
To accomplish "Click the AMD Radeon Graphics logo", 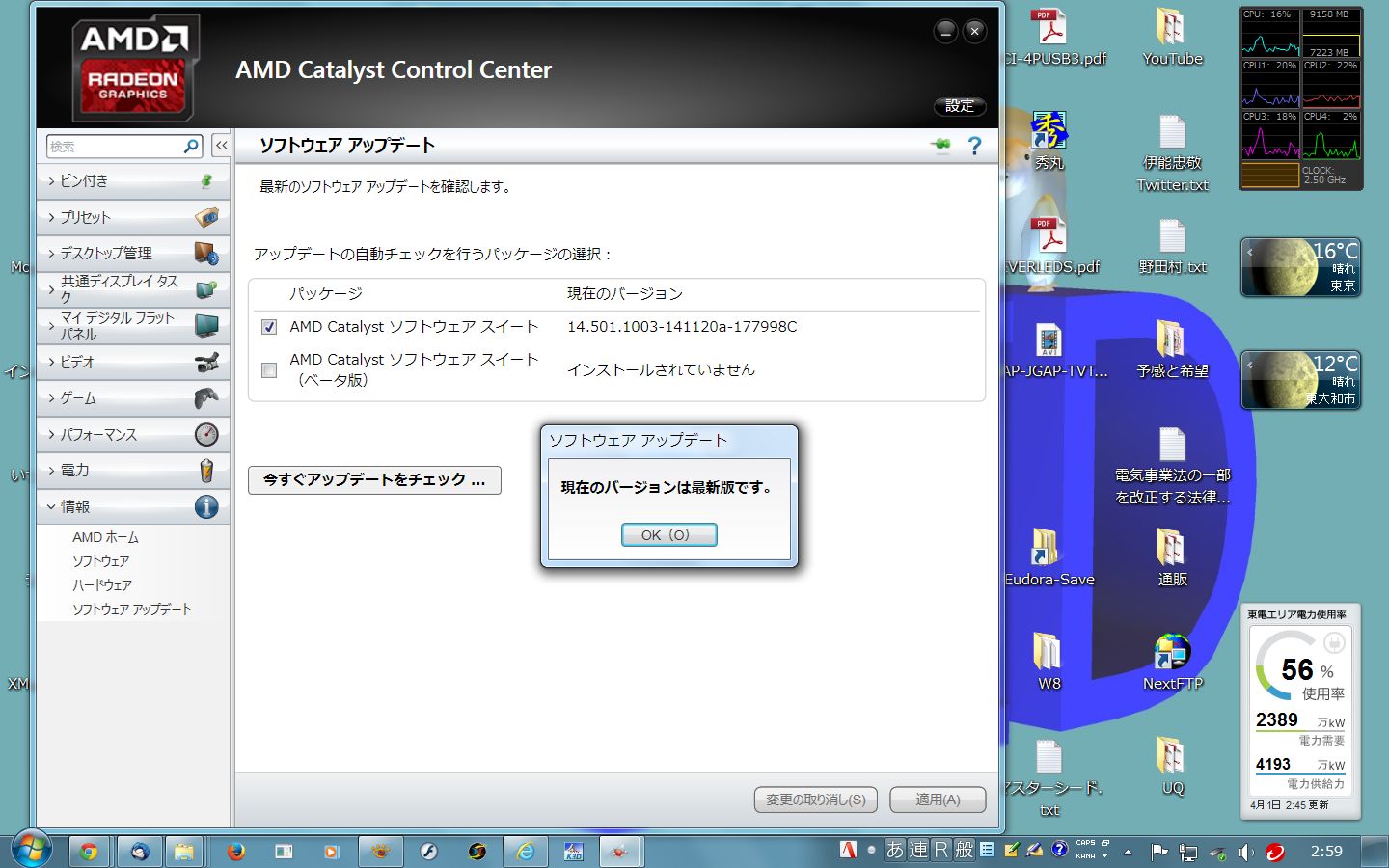I will 134,68.
